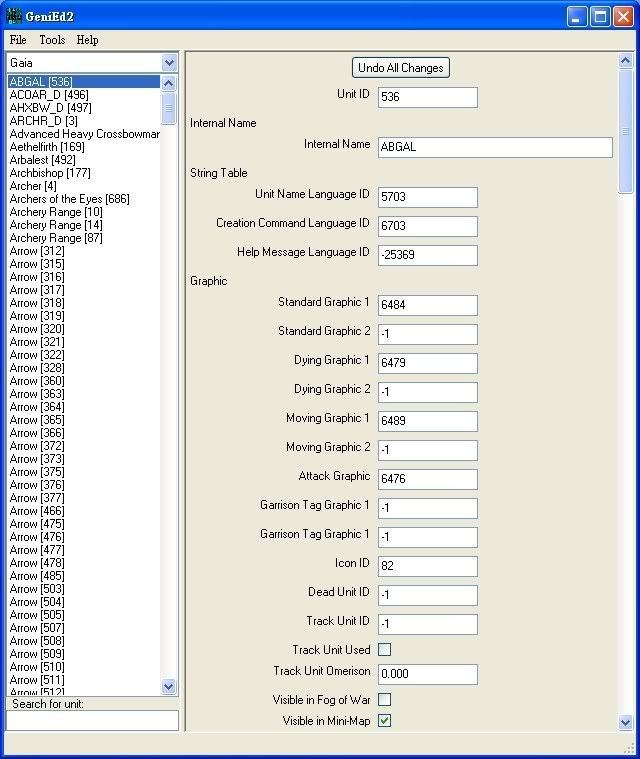
Task: Select Archers of the Eyes [686]
Action: (x=84, y=198)
